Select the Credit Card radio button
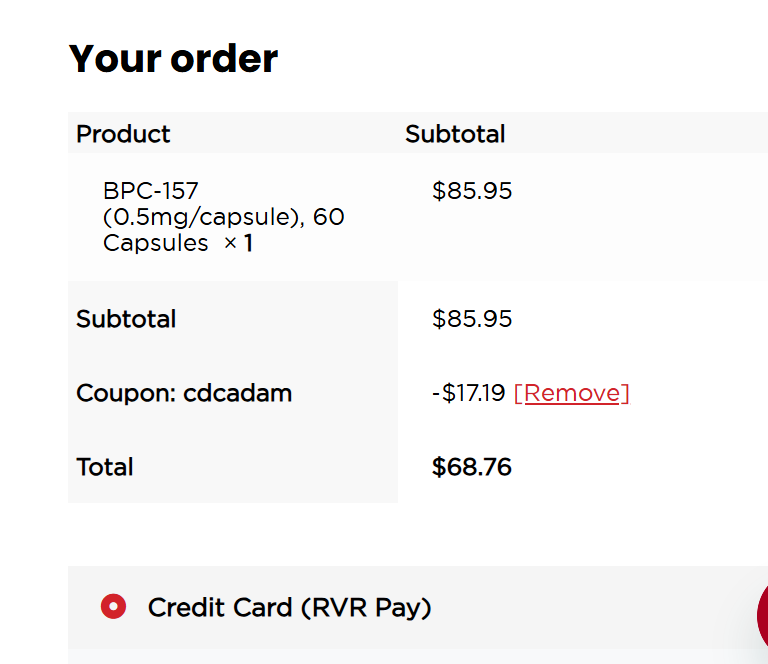768x664 pixels. [x=113, y=606]
